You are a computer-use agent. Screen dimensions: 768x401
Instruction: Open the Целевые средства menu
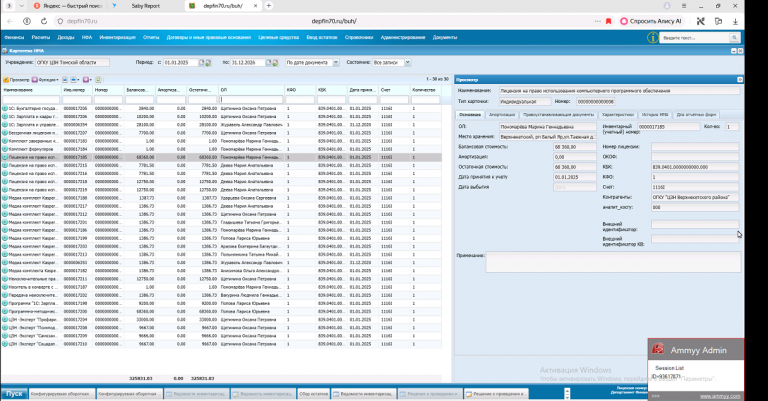click(278, 37)
